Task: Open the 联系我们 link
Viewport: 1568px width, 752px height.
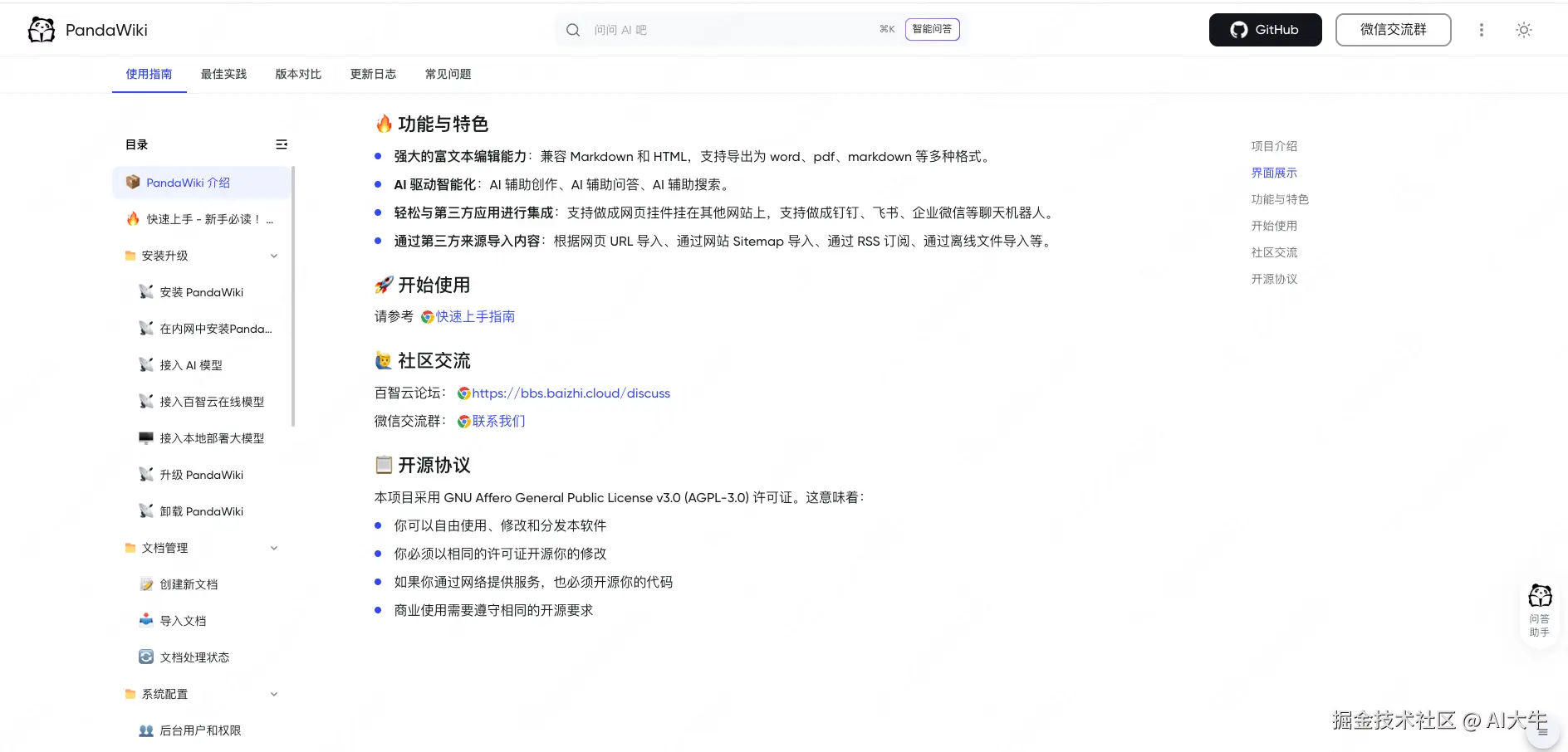Action: [x=499, y=422]
